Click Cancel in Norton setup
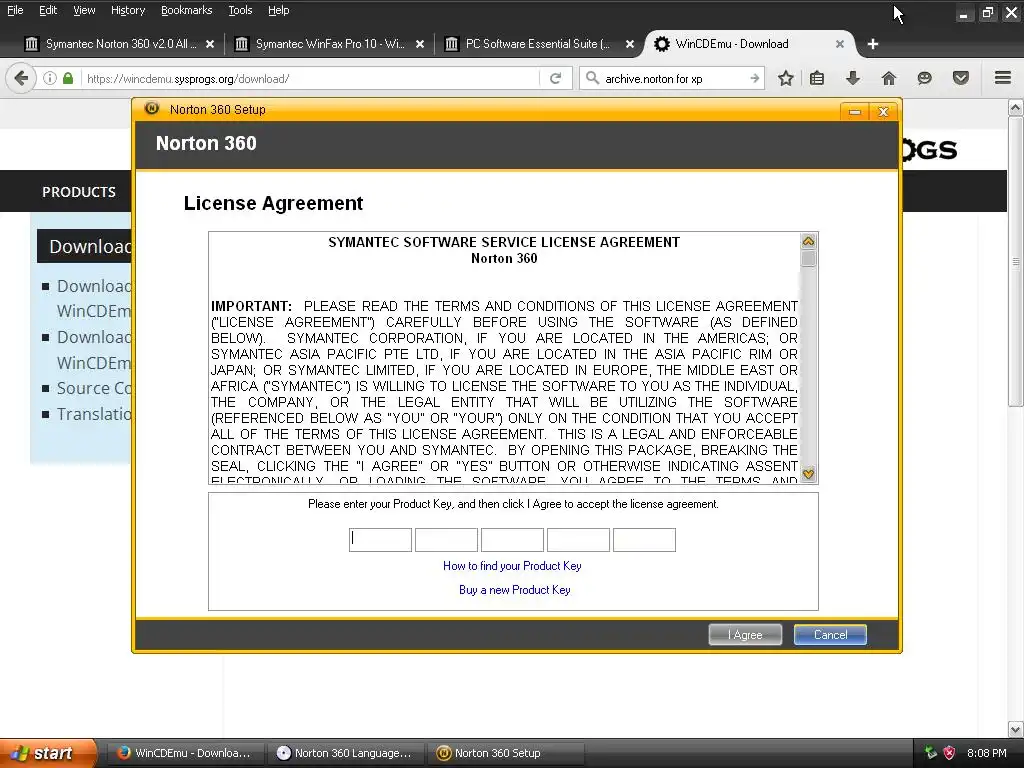 coord(830,635)
